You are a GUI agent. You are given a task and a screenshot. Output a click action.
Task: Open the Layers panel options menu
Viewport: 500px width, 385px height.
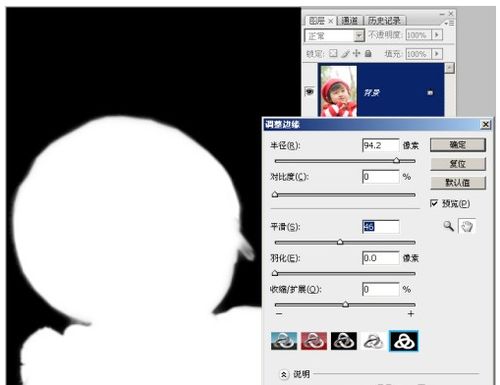pos(449,23)
